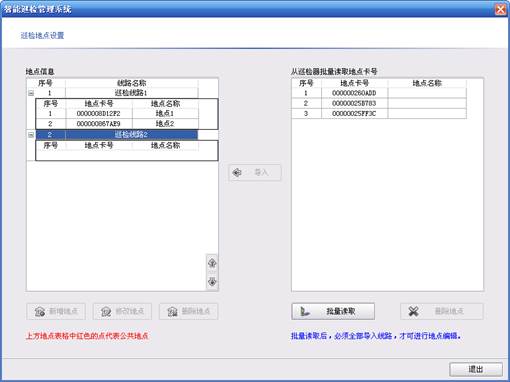This screenshot has height=382, width=510.
Task: Select card number 0000008D12F2 cell
Action: click(99, 114)
